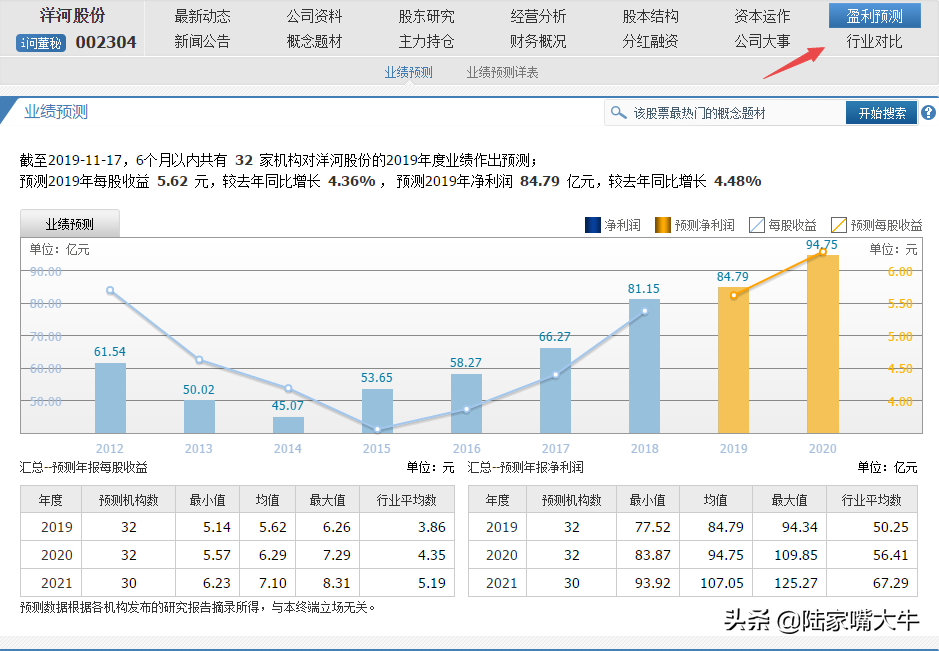This screenshot has height=651, width=939.
Task: Toggle 净利润 legend swatch
Action: pyautogui.click(x=592, y=225)
